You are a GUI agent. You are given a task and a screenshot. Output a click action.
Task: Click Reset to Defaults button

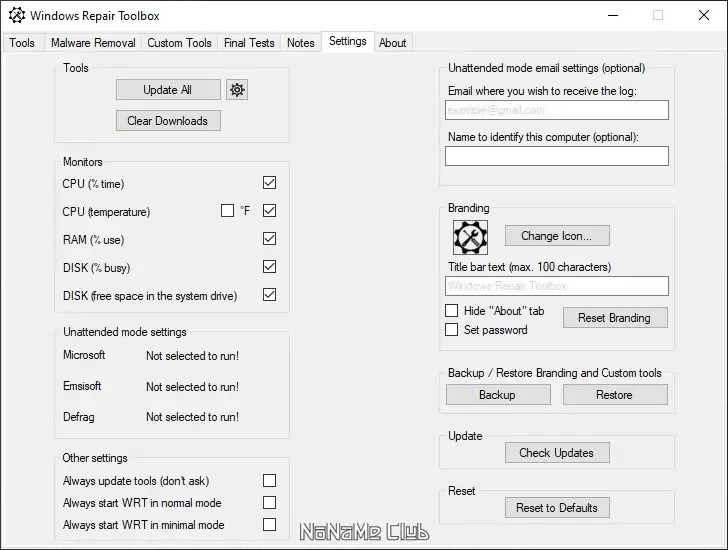pos(557,508)
